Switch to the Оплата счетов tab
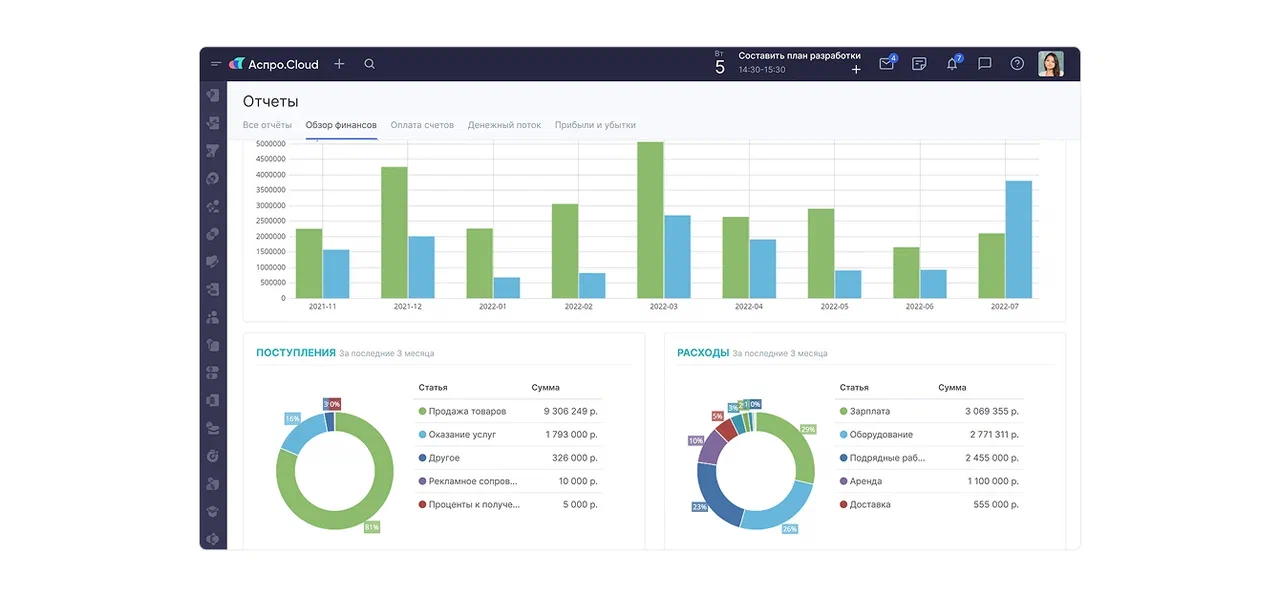Screen dimensions: 1280x597 coord(422,125)
